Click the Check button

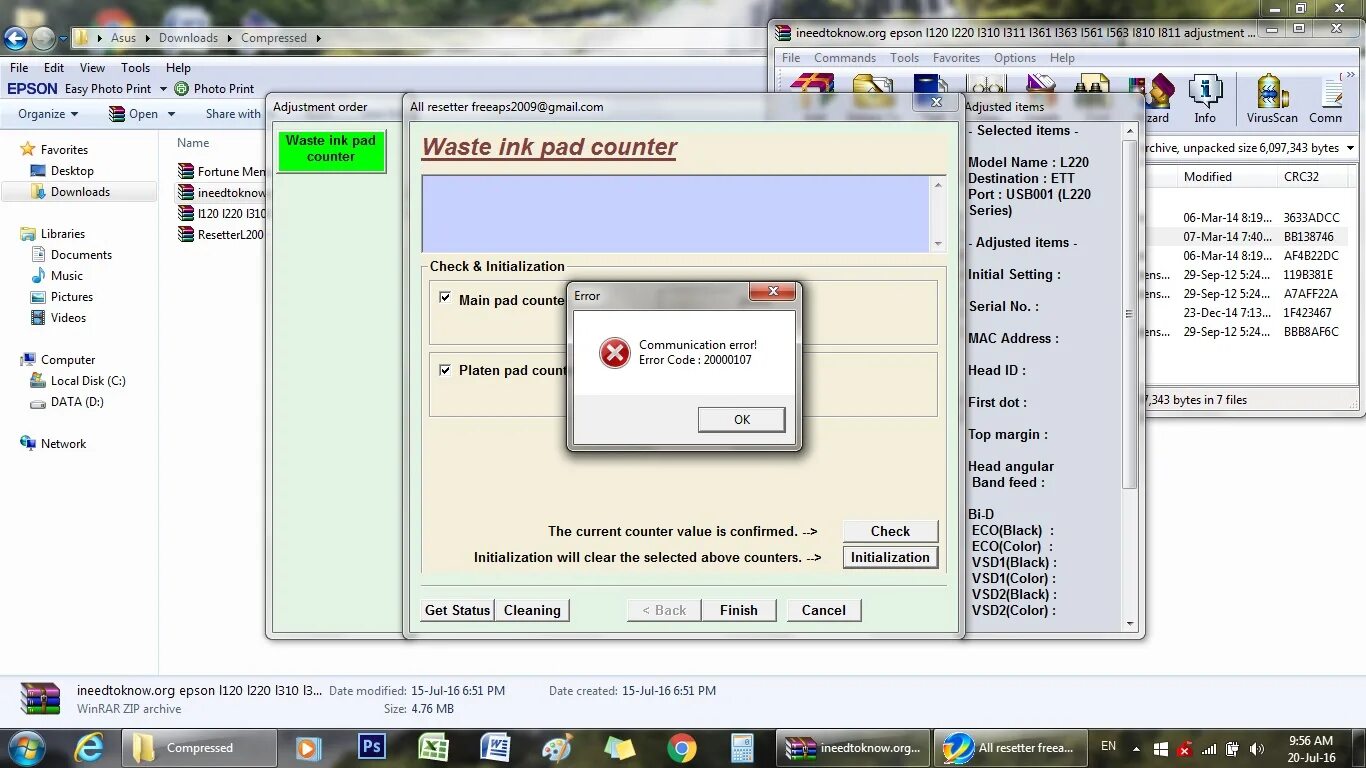[x=890, y=531]
